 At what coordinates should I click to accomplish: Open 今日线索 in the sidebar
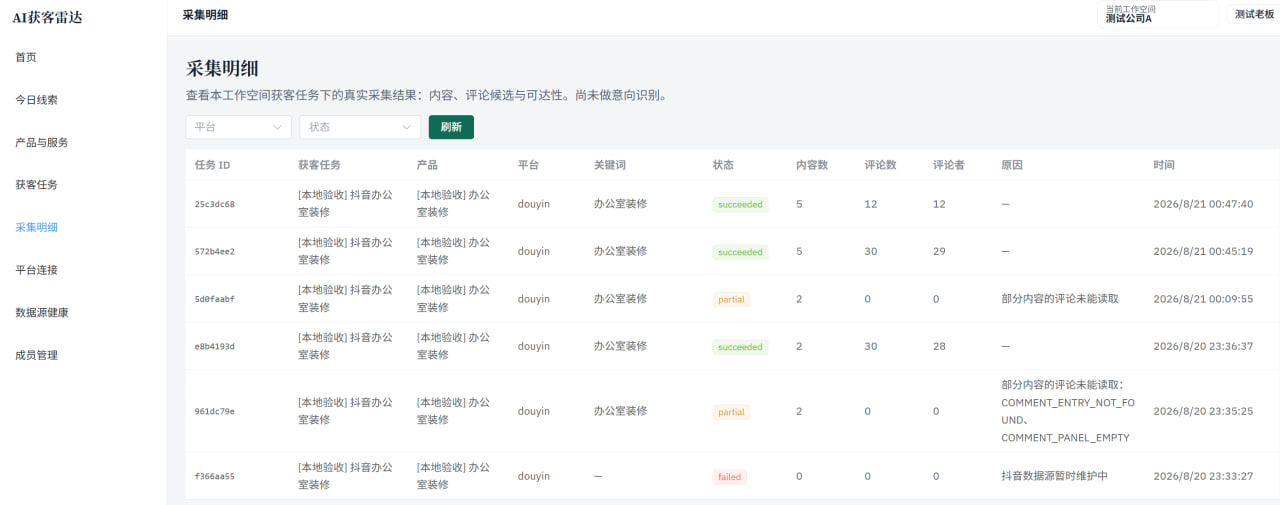pos(36,100)
